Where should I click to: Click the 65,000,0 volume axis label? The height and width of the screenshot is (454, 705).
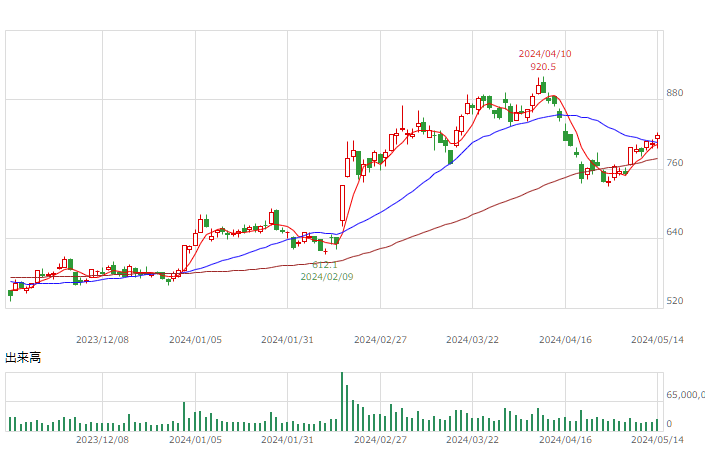point(685,395)
